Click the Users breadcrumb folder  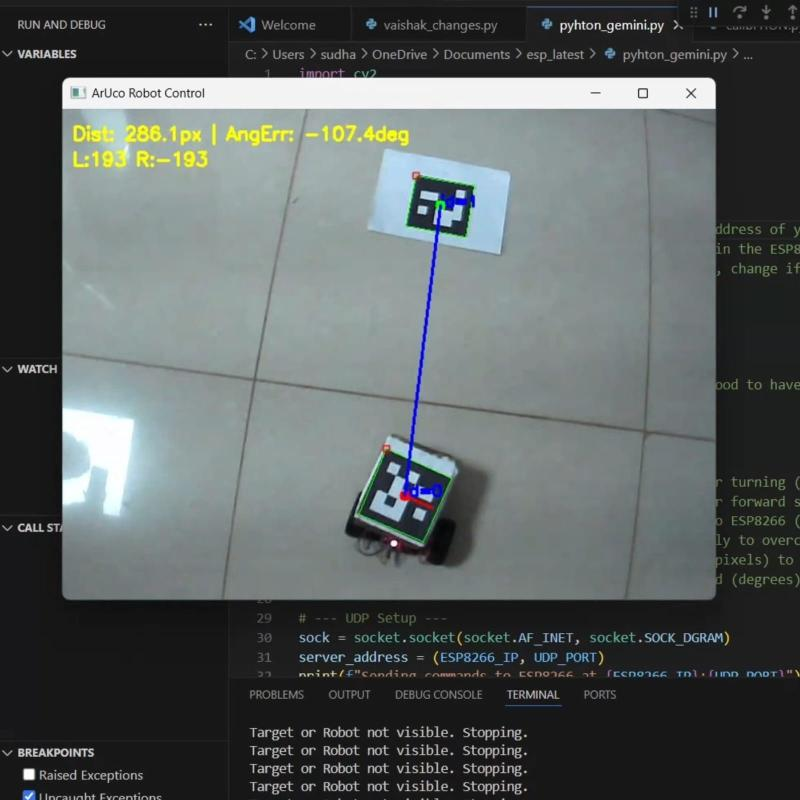(x=288, y=55)
